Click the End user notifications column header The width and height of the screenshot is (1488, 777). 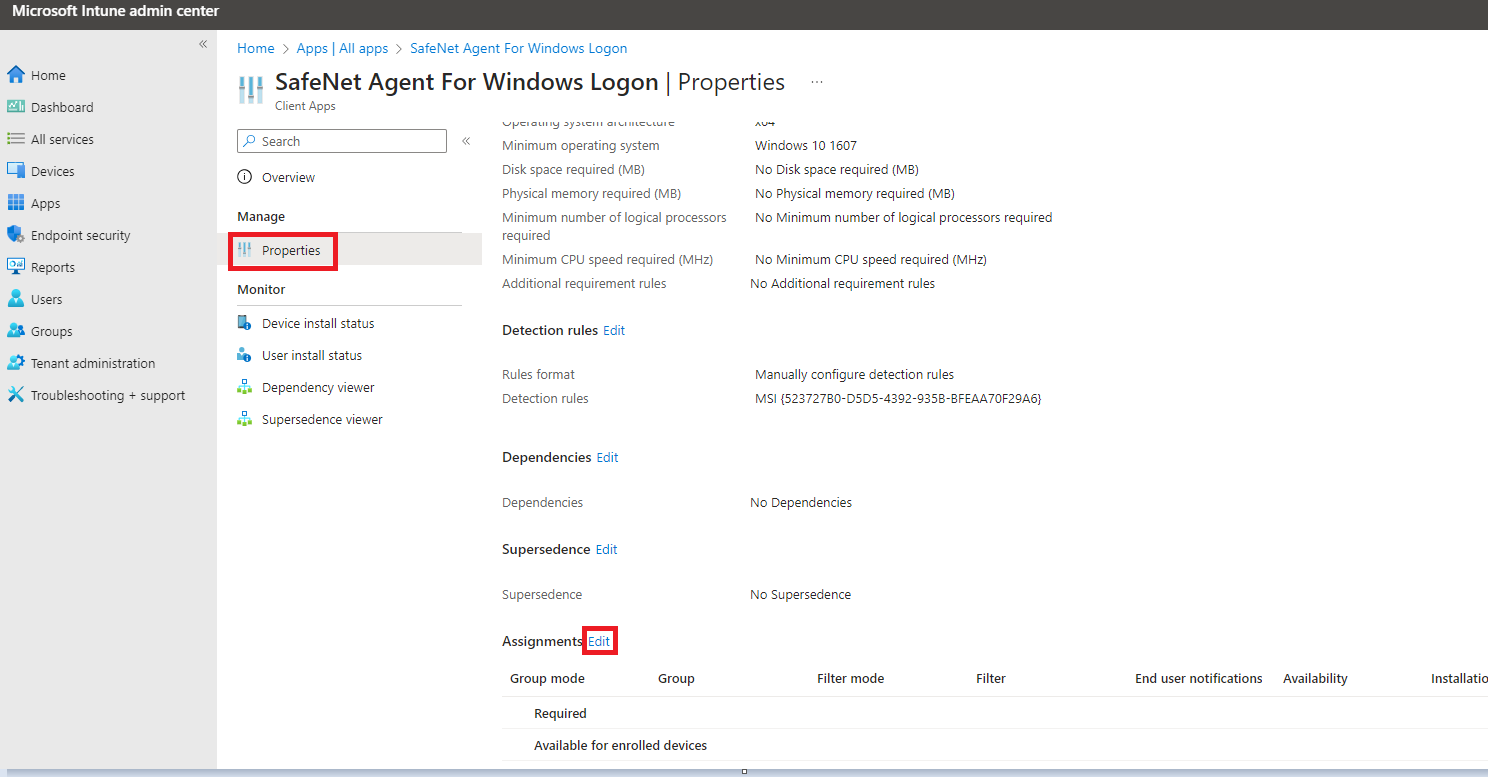(x=1199, y=678)
